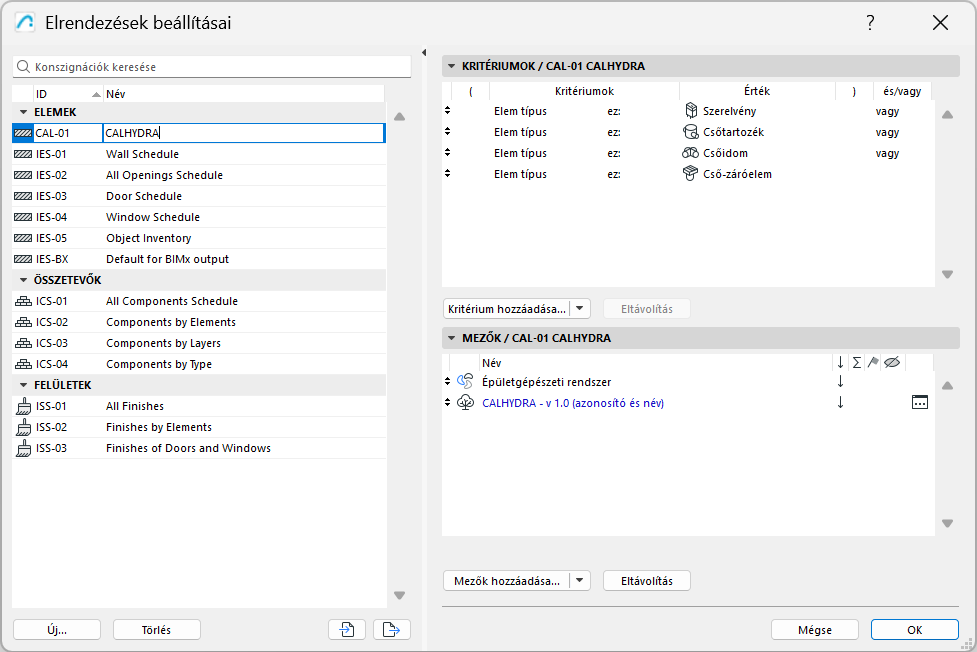Screen dimensions: 977x652
Task: Click the export scheme icon button
Action: tap(391, 629)
